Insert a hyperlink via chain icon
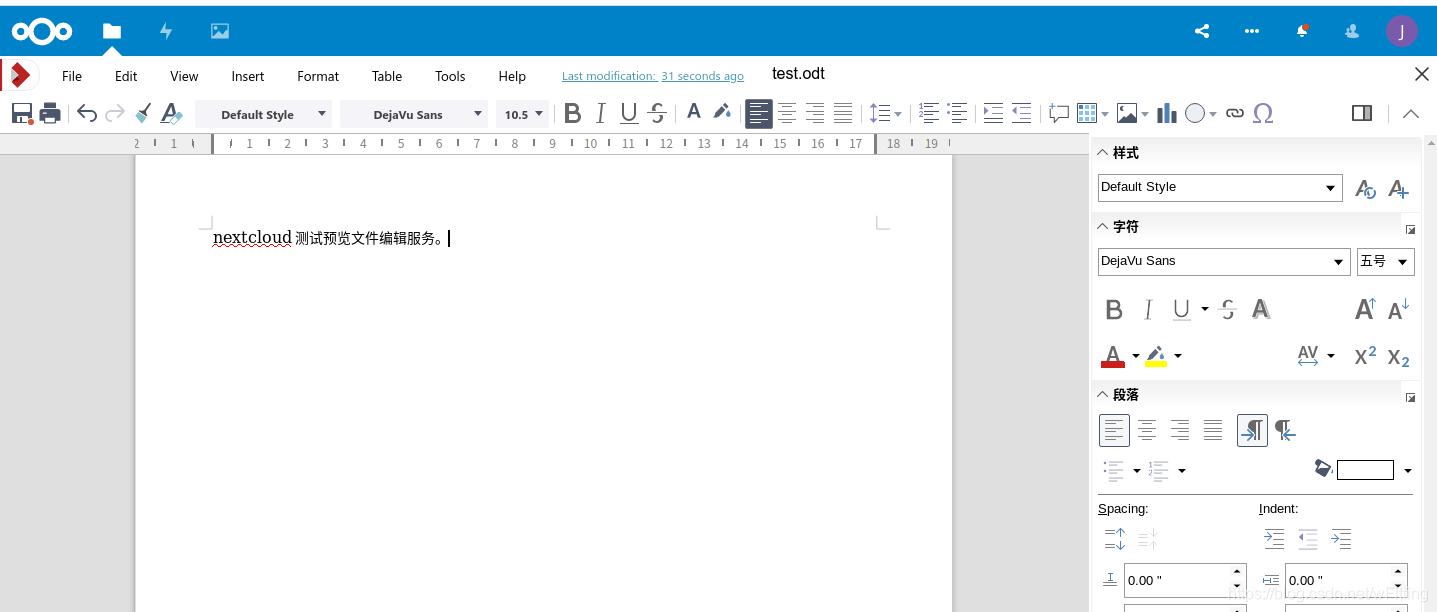This screenshot has width=1437, height=612. 1235,114
